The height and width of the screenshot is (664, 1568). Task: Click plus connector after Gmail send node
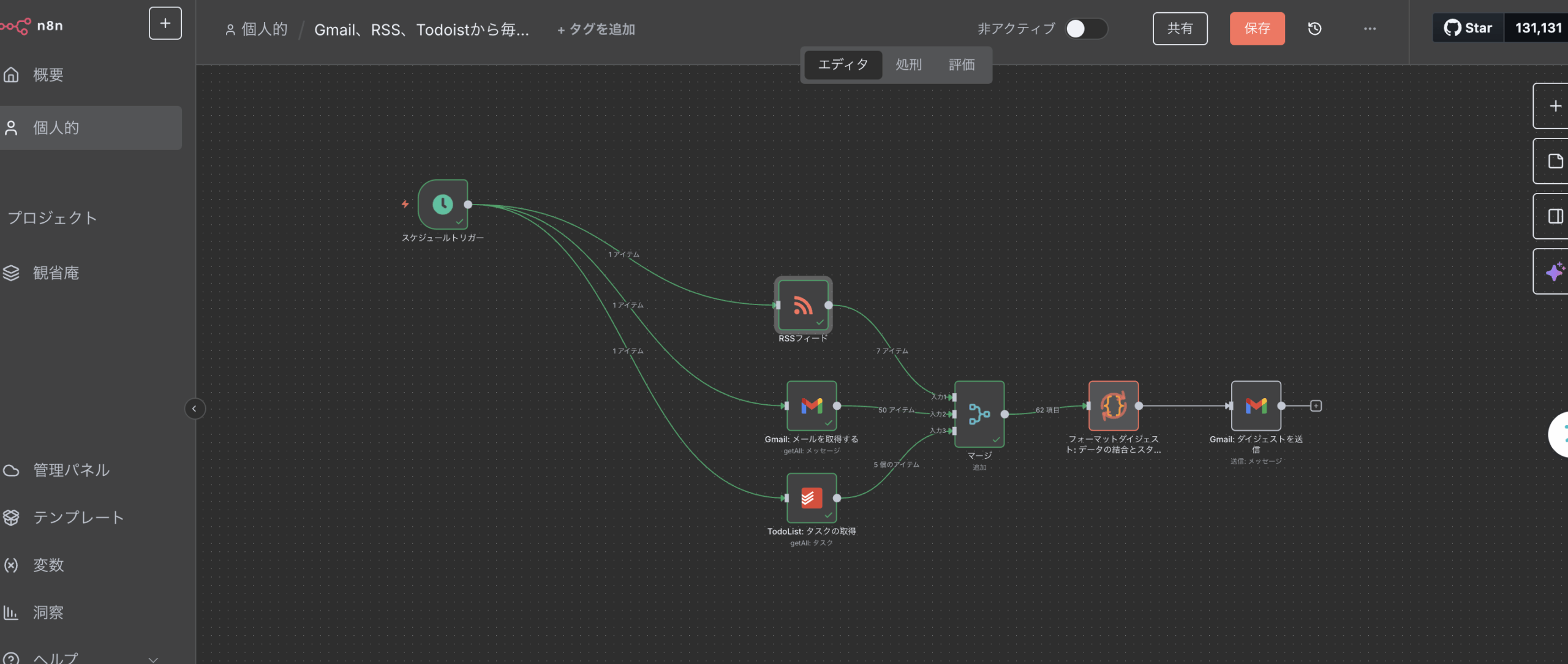tap(1316, 406)
